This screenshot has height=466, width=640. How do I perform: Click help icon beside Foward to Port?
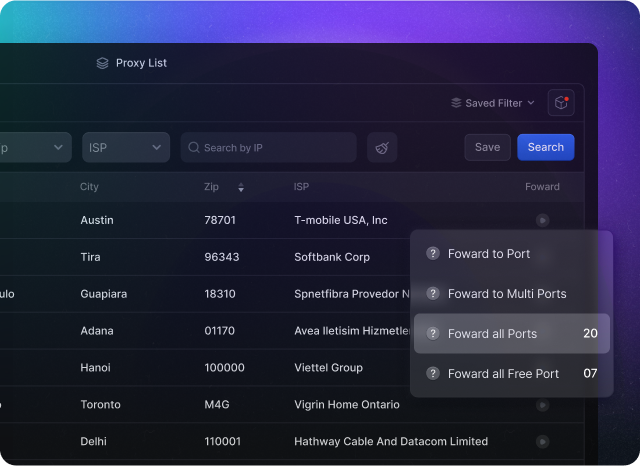click(433, 254)
